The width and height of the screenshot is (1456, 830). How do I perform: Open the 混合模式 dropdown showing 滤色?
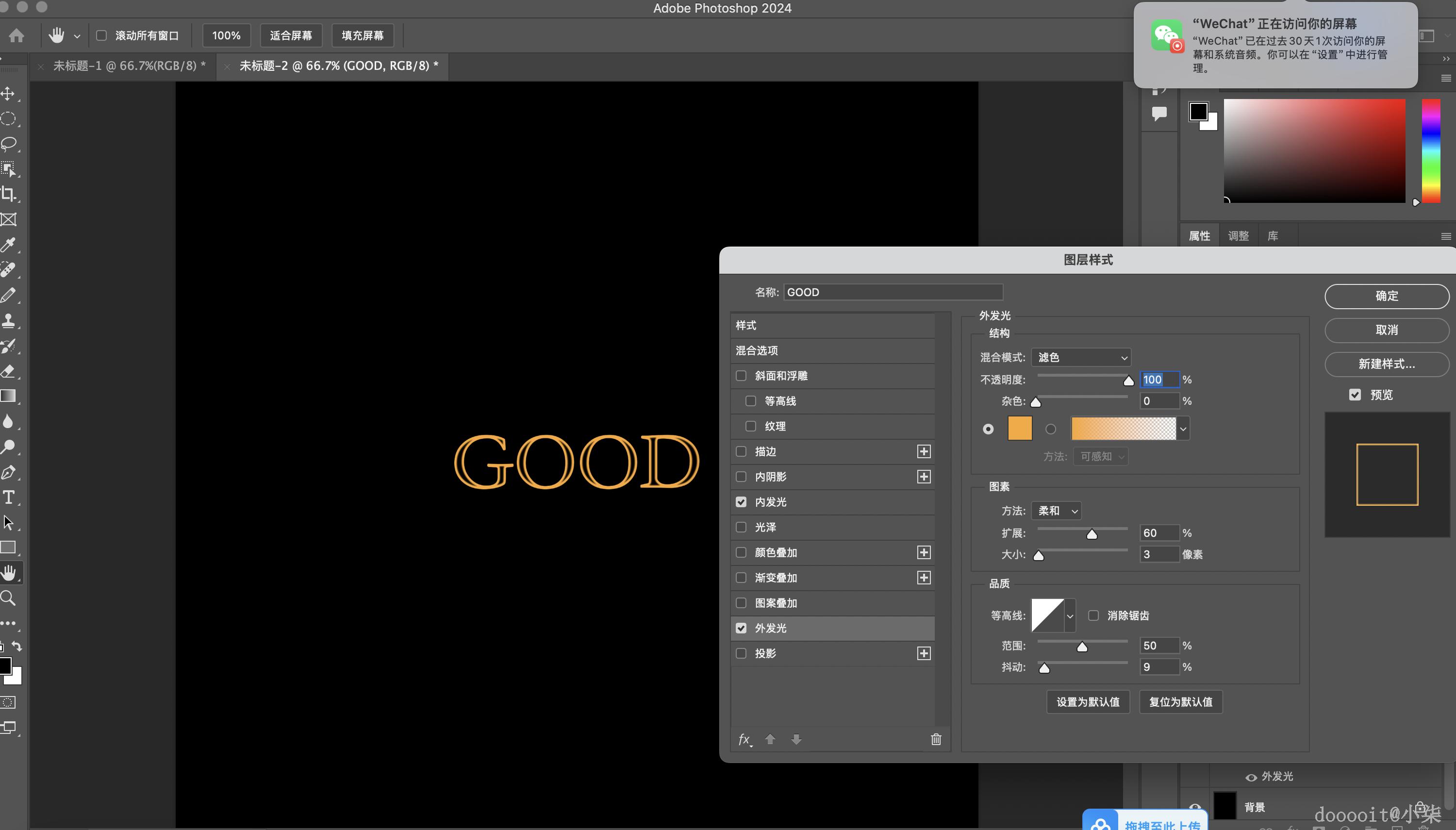[x=1080, y=357]
